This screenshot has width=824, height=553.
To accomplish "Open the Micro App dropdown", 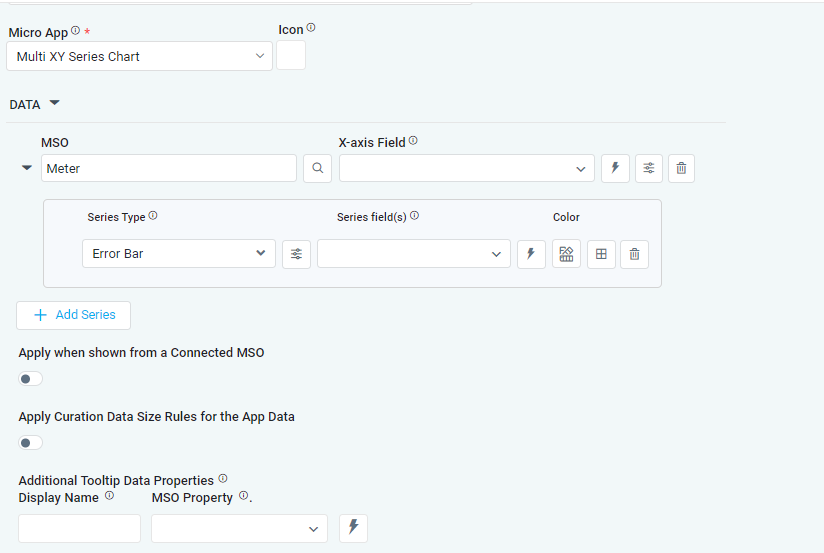I will point(139,57).
